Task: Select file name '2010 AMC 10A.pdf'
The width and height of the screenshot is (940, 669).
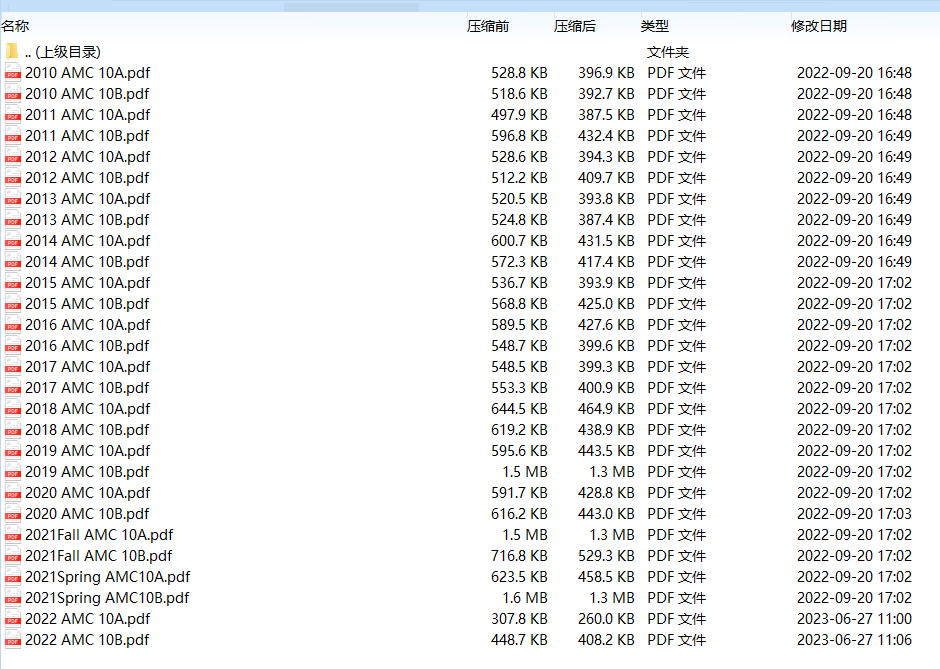Action: coord(88,73)
